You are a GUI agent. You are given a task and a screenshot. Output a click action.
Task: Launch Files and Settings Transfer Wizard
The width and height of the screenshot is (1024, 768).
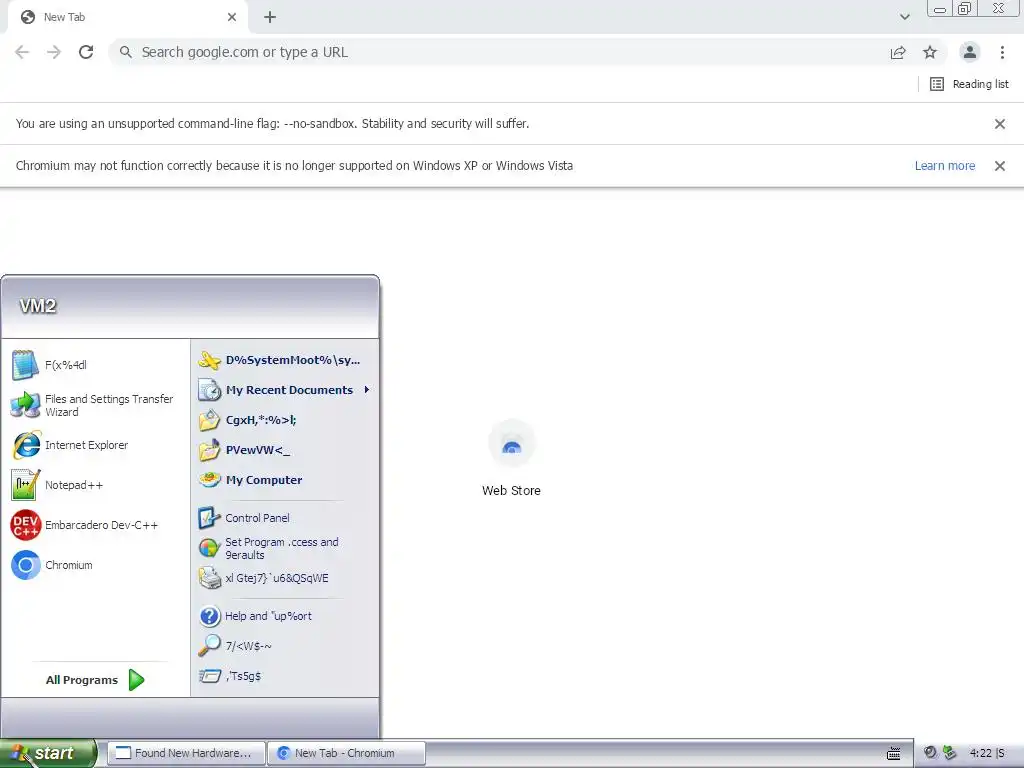coord(95,406)
